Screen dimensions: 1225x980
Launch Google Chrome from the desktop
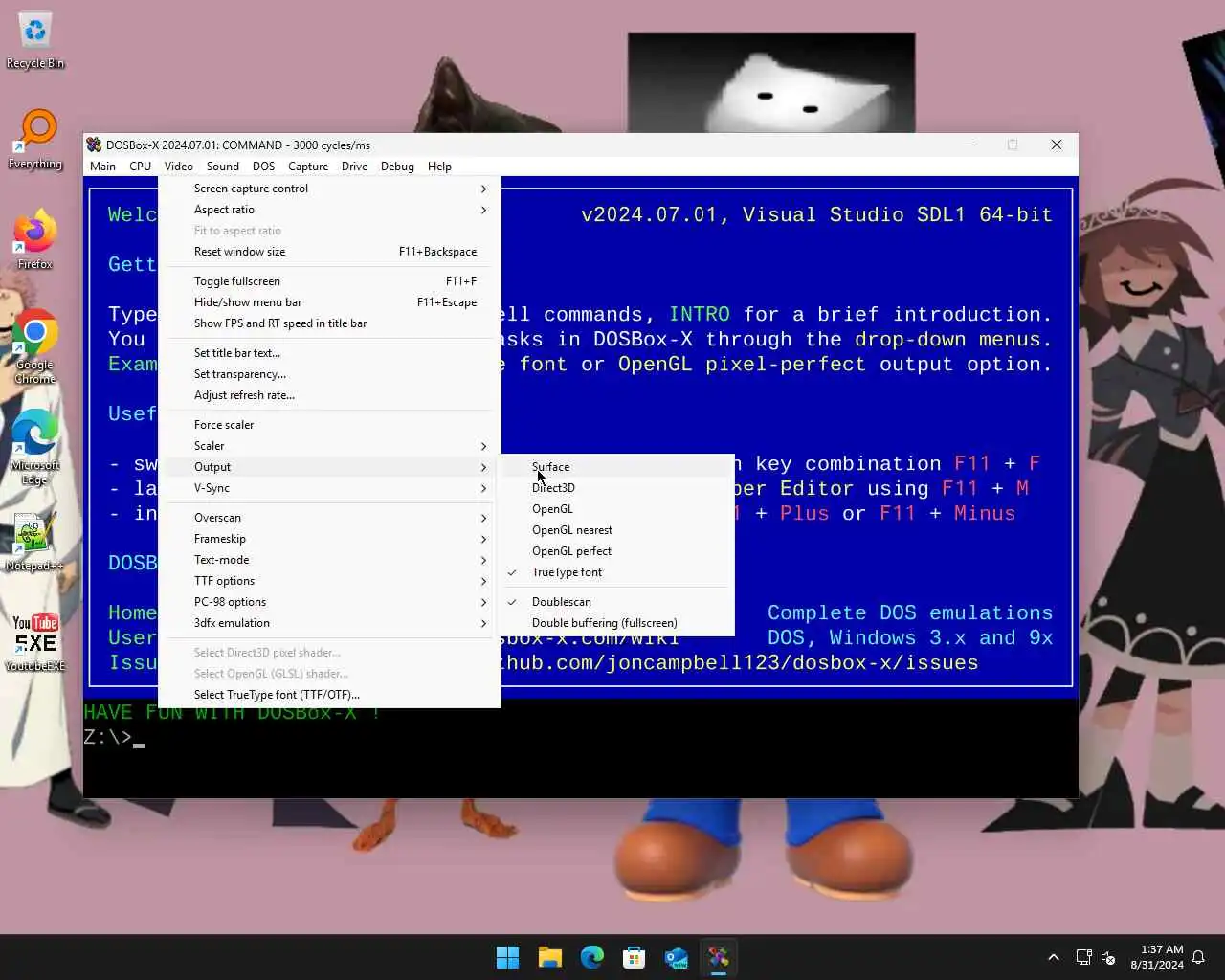click(35, 346)
